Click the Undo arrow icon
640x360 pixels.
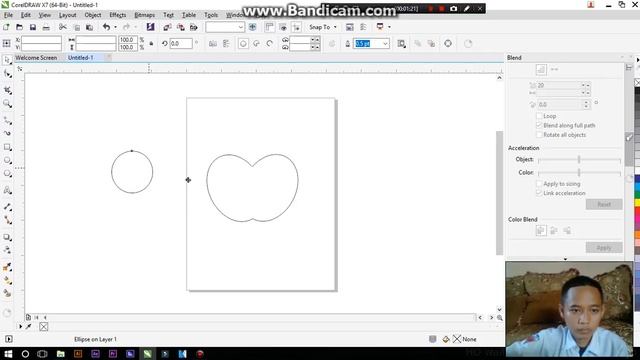[106, 27]
